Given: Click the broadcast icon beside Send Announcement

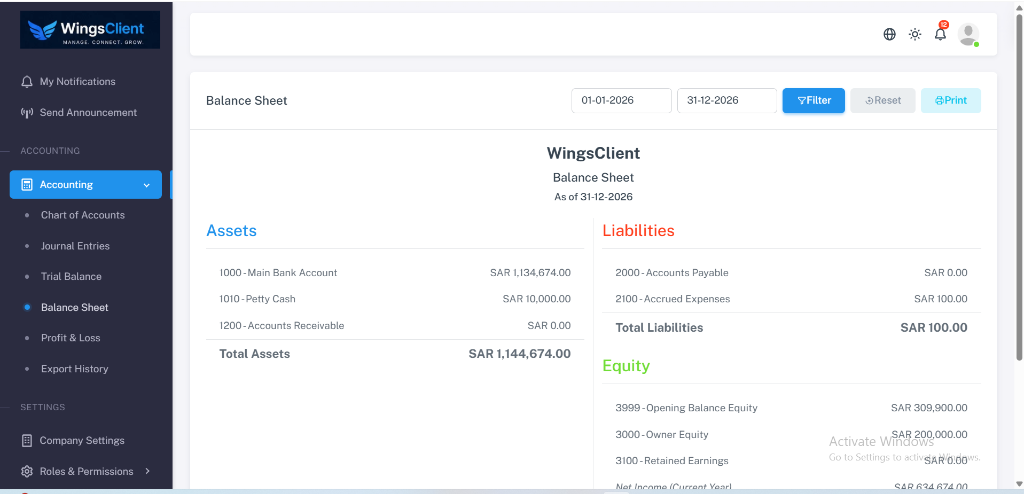Looking at the screenshot, I should (27, 112).
